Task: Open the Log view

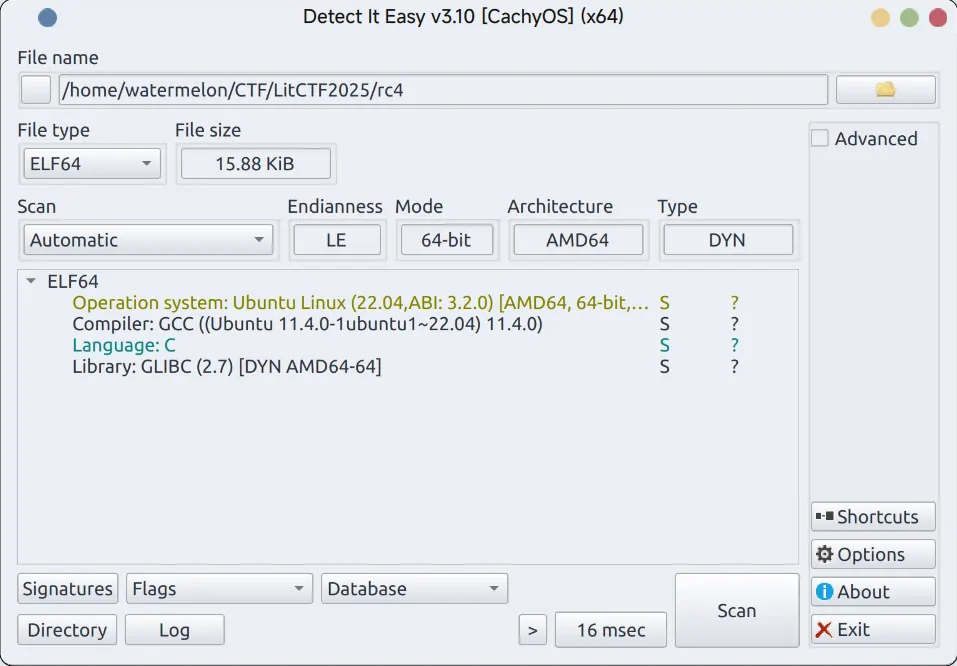Action: point(175,630)
